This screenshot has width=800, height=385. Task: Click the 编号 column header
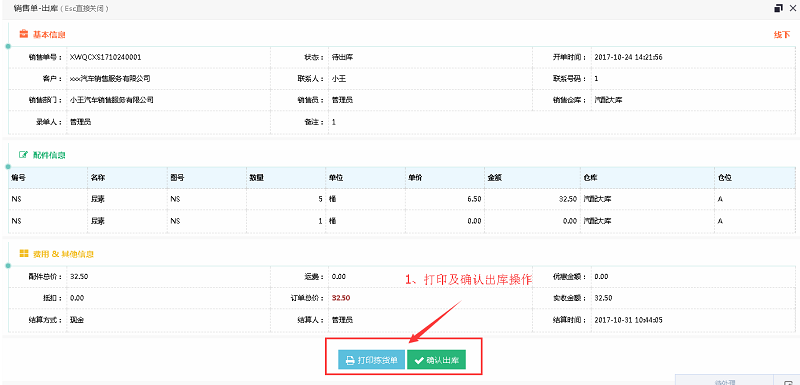(18, 177)
